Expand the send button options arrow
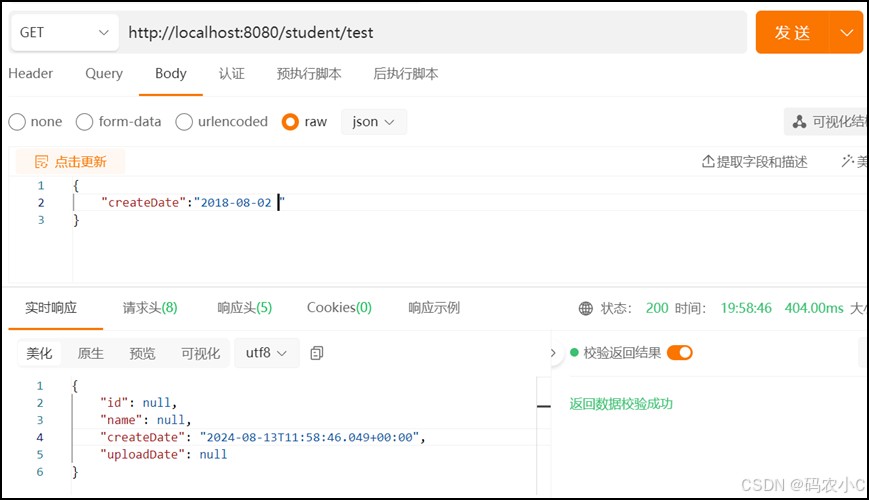The width and height of the screenshot is (869, 500). click(x=846, y=32)
